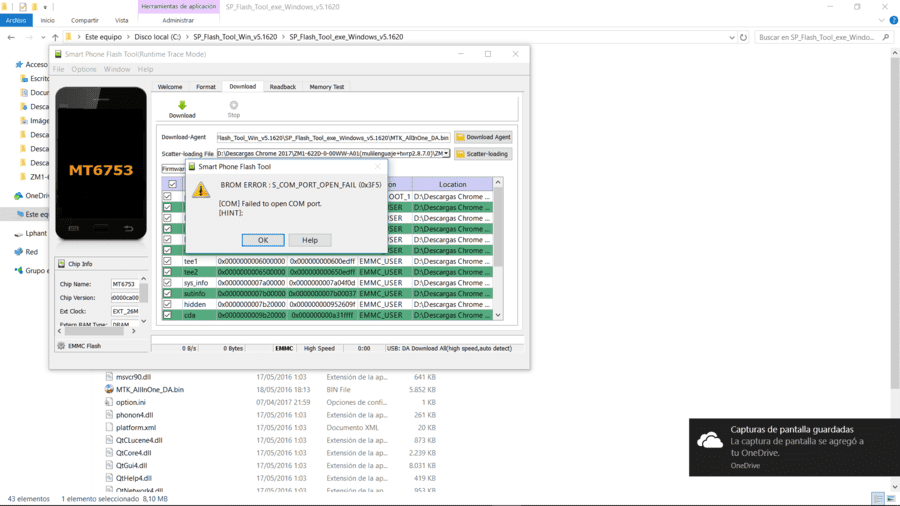This screenshot has width=900, height=506.
Task: Click OK in the BROM error dialog
Action: coord(263,240)
